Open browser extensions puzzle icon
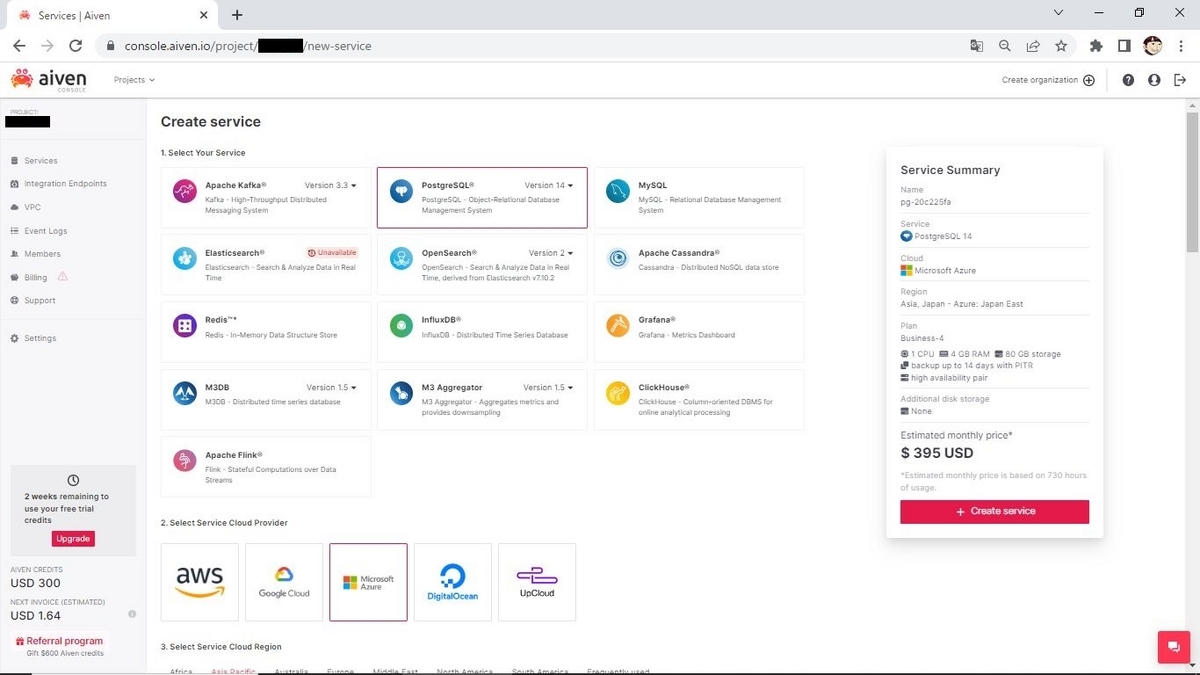The width and height of the screenshot is (1200, 675). 1096,46
